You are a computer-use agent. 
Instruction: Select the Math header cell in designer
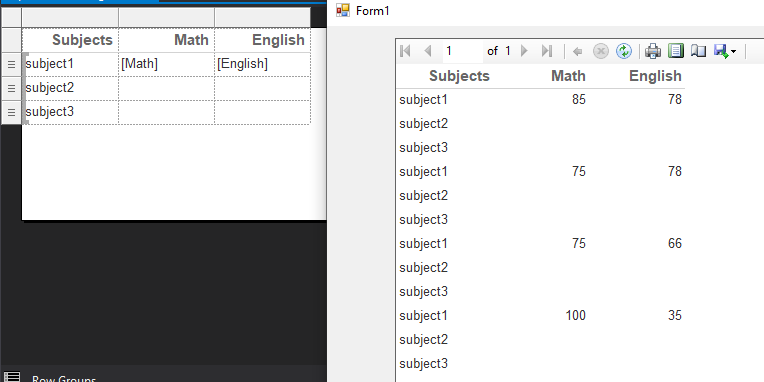pyautogui.click(x=167, y=40)
